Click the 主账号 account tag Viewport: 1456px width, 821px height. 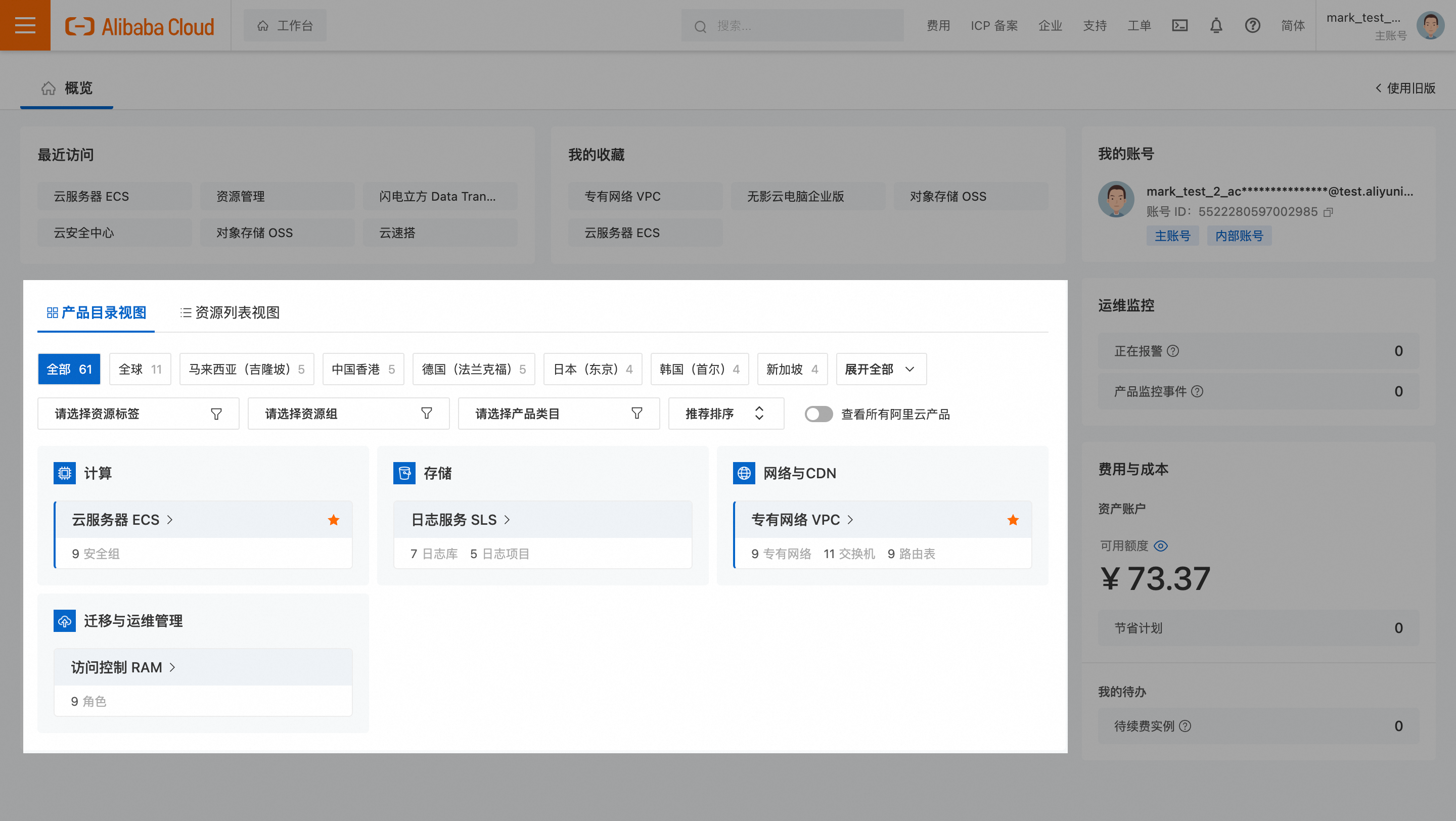[x=1172, y=236]
